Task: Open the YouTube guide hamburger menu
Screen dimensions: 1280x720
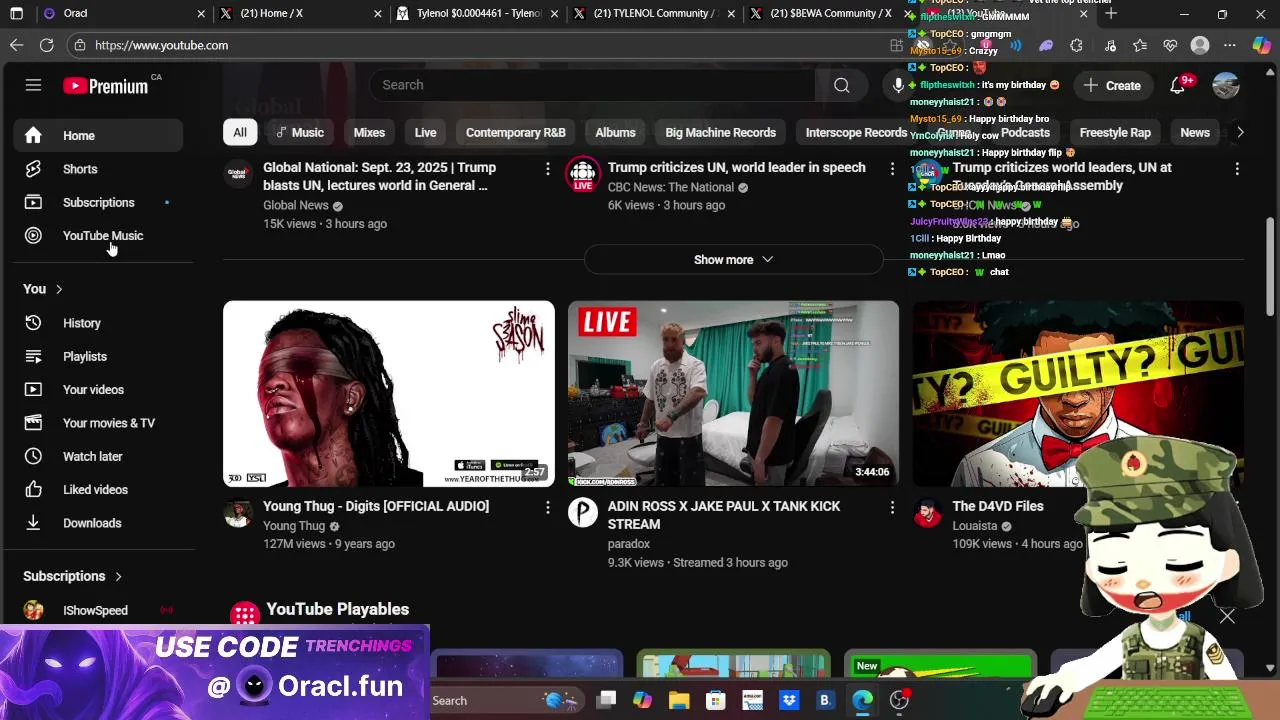Action: pos(33,85)
